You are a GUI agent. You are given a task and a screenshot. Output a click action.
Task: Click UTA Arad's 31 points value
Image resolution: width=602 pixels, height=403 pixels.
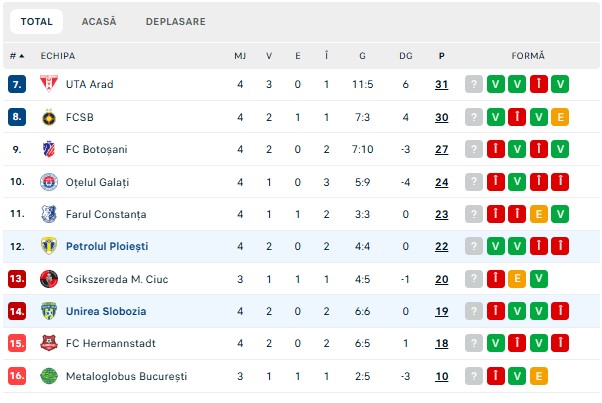[x=441, y=84]
